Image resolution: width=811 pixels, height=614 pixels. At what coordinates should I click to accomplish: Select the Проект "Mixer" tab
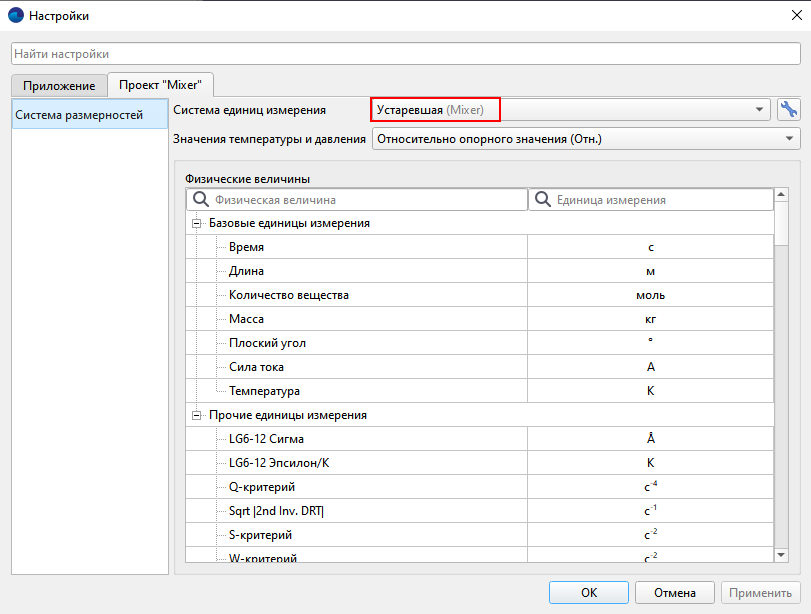pyautogui.click(x=161, y=85)
